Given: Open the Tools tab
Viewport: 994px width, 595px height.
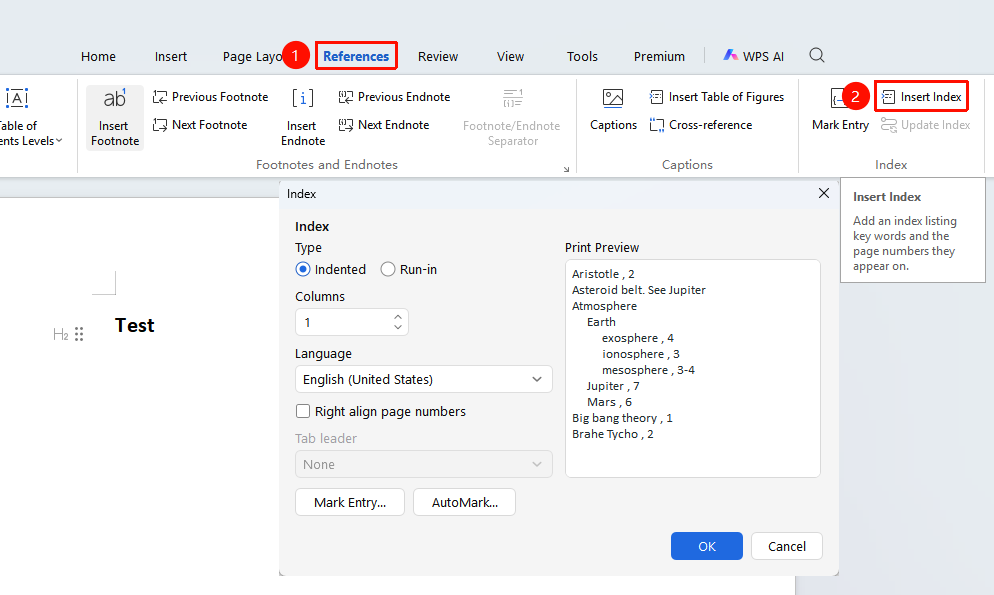Looking at the screenshot, I should click(x=582, y=56).
